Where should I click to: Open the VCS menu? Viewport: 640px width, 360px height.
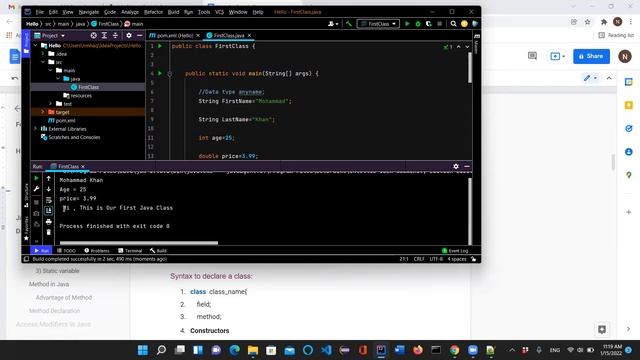click(219, 12)
